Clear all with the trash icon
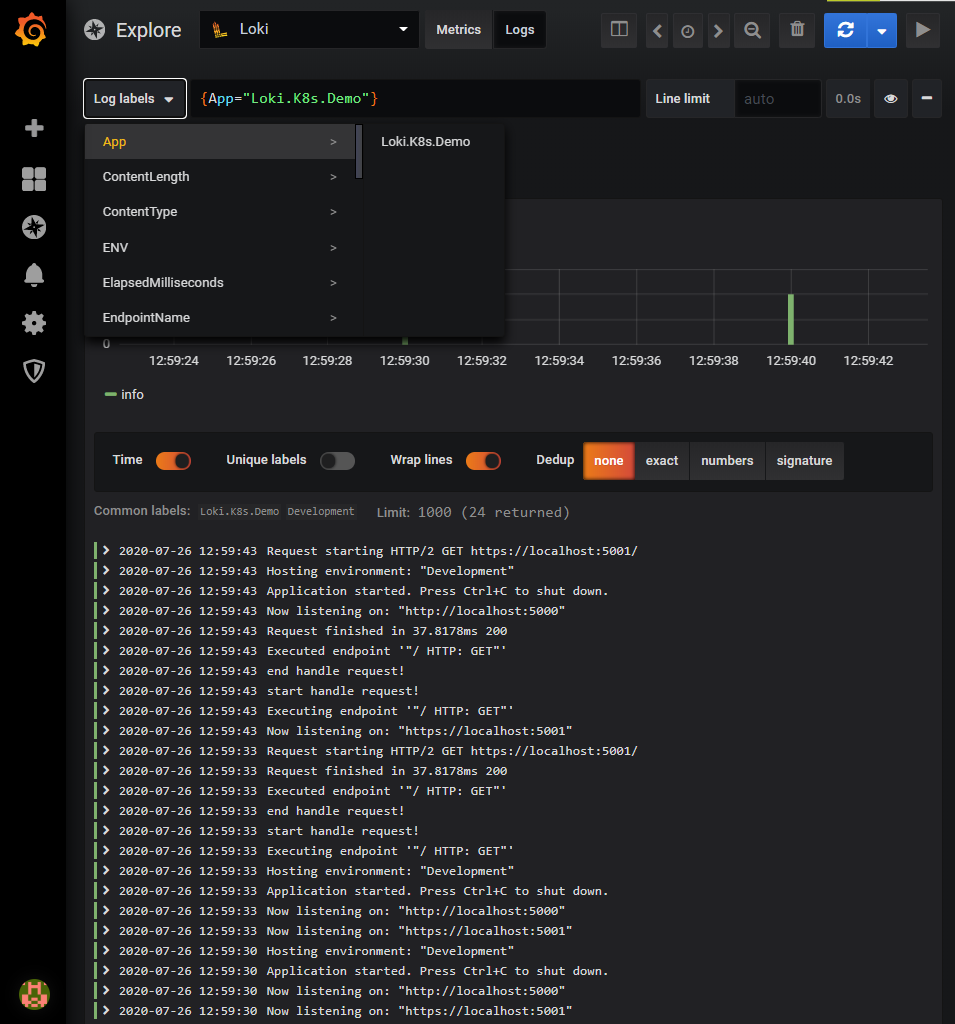The image size is (955, 1024). tap(797, 30)
